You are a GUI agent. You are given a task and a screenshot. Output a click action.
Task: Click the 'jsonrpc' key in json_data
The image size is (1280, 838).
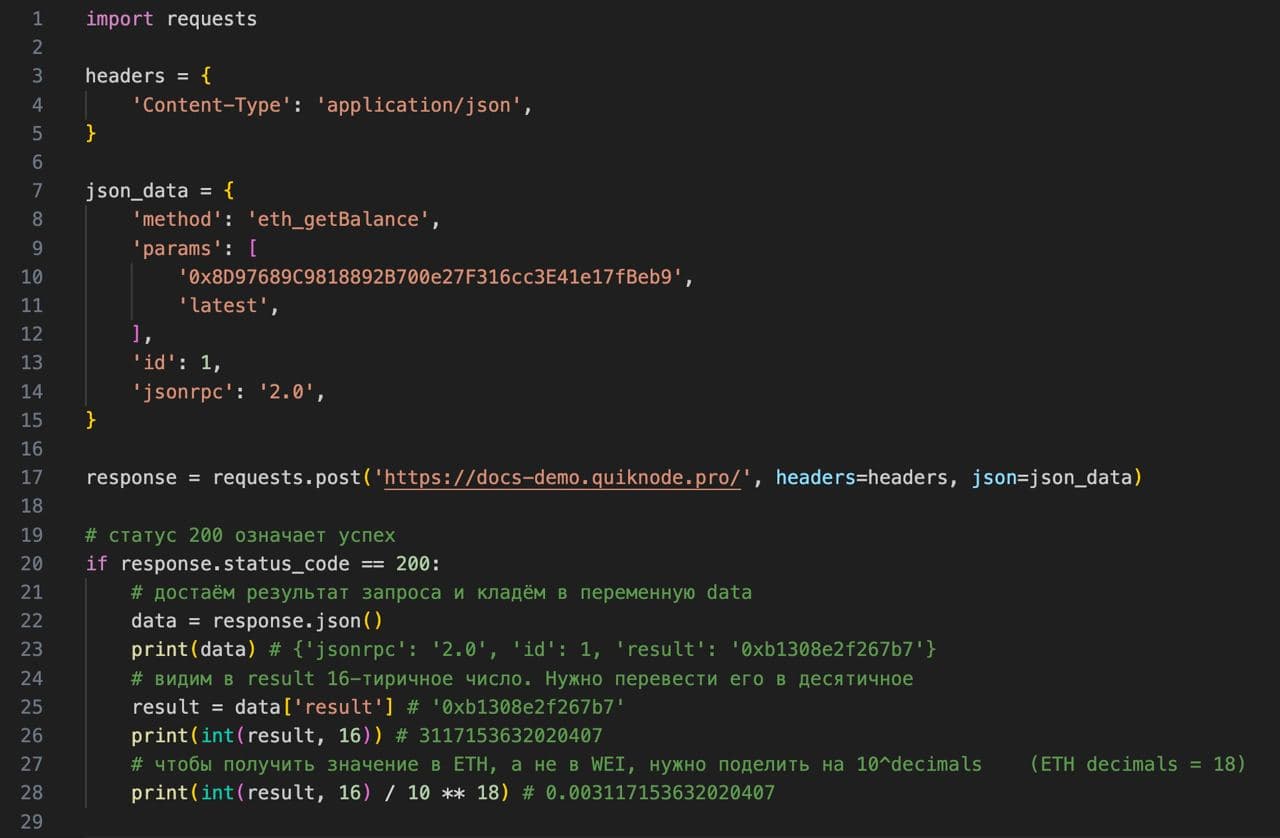[x=185, y=391]
